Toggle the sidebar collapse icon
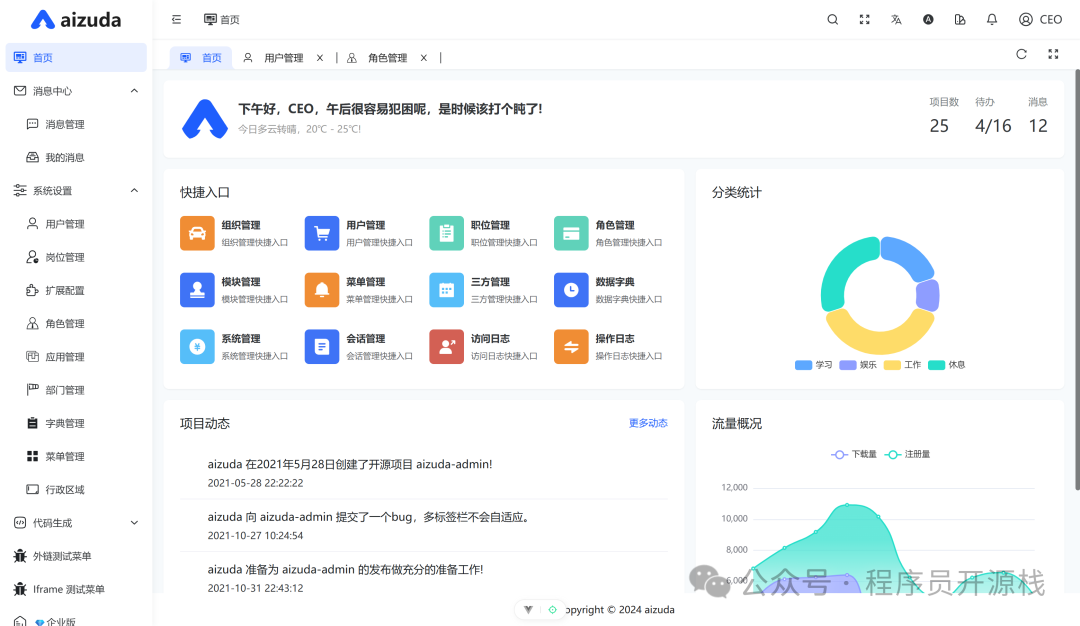Image resolution: width=1080 pixels, height=626 pixels. (176, 19)
